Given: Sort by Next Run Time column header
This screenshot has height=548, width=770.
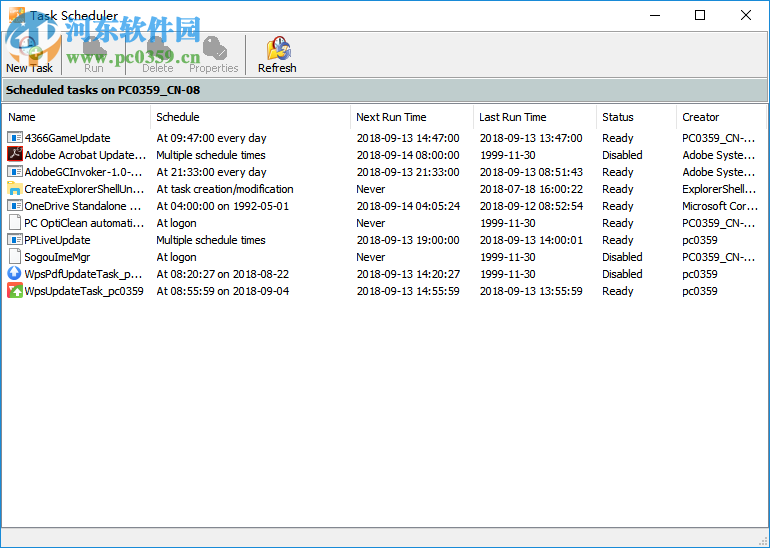Looking at the screenshot, I should click(x=412, y=117).
